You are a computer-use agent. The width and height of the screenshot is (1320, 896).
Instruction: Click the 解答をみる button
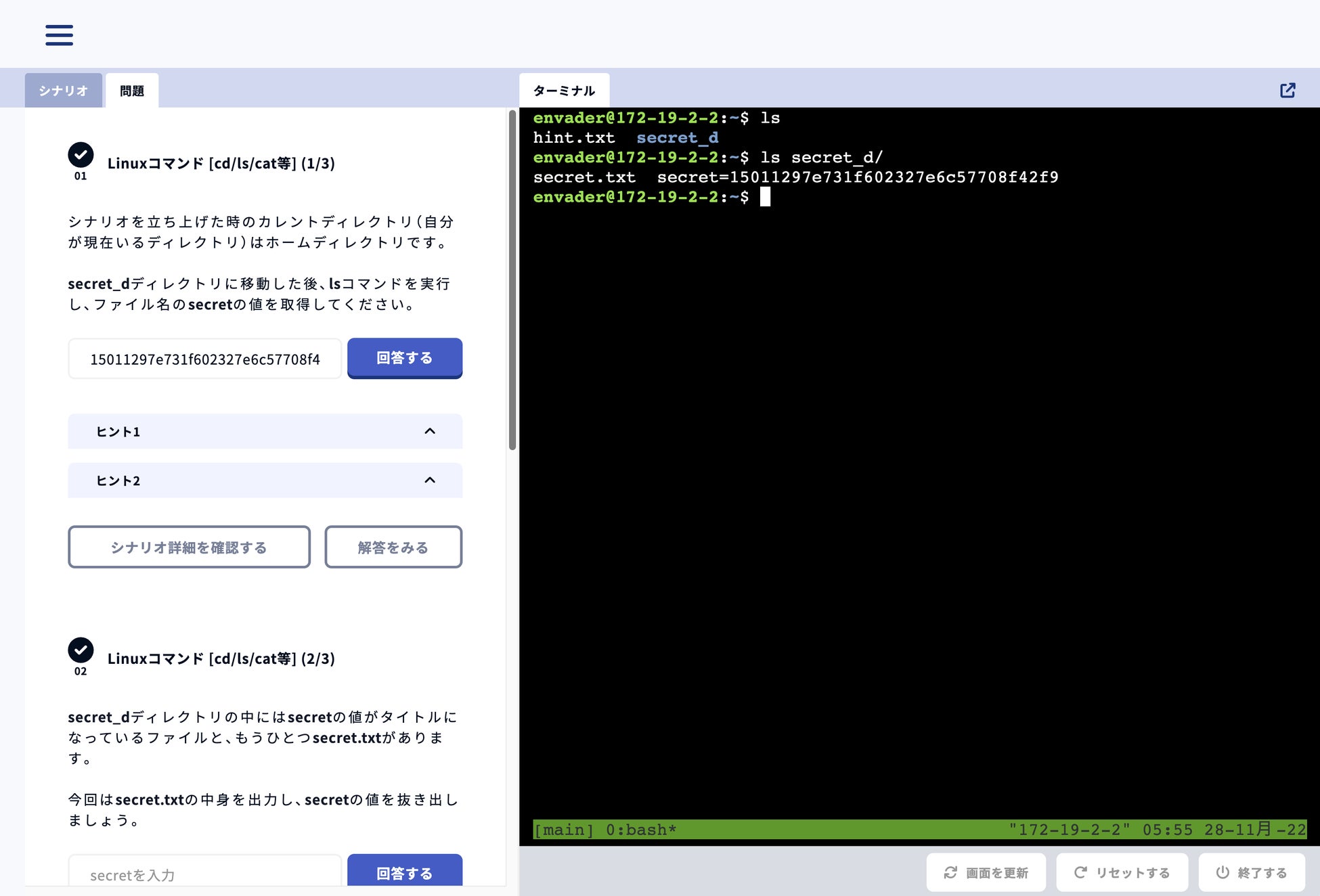(393, 547)
